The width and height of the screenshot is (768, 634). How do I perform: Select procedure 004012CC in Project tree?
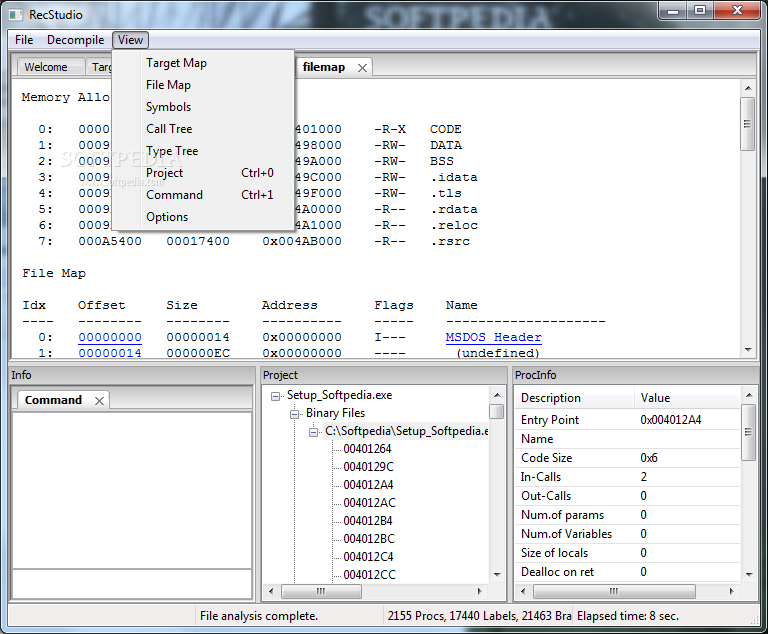[369, 575]
